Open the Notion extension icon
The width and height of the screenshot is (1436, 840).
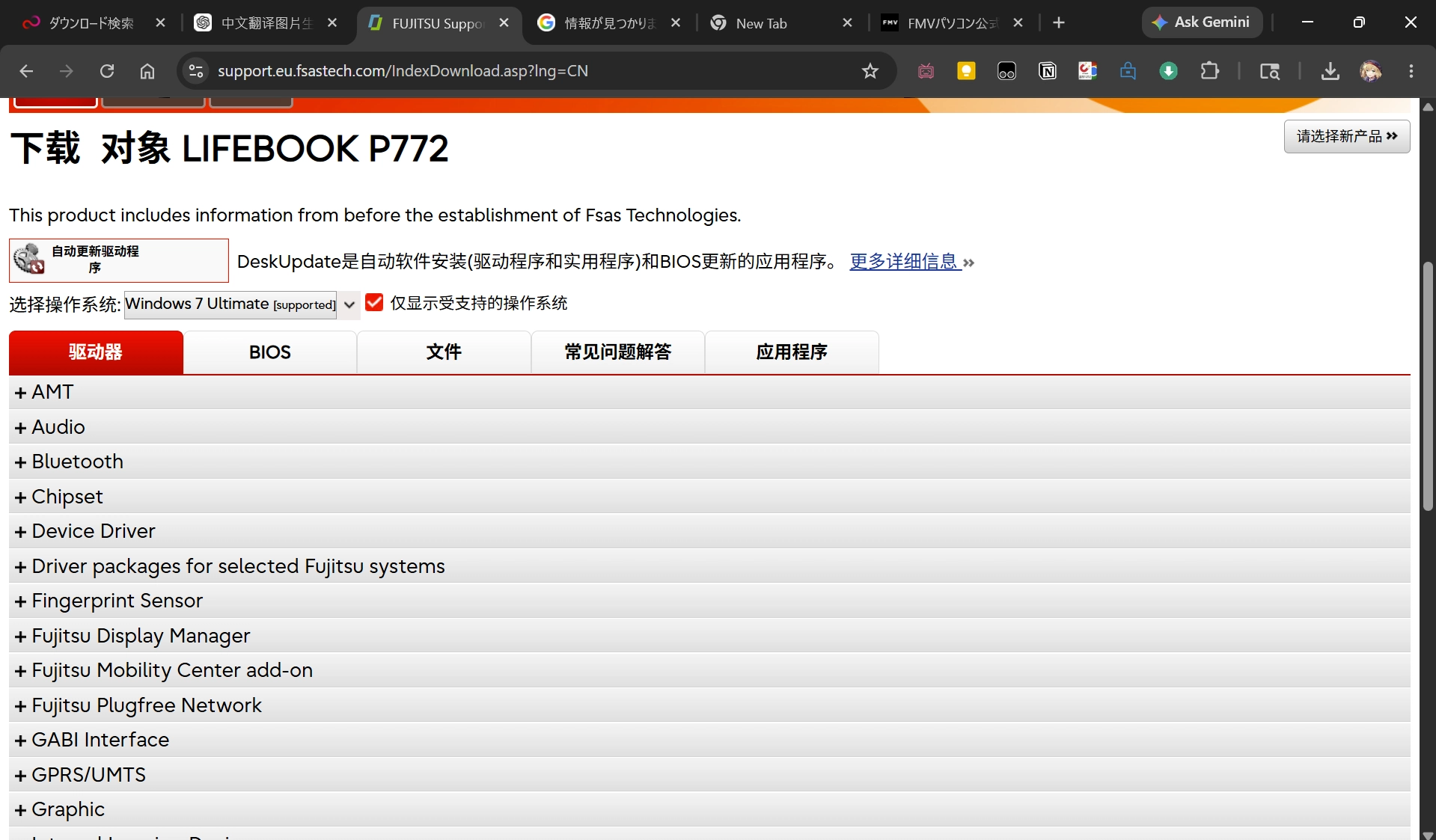1047,71
